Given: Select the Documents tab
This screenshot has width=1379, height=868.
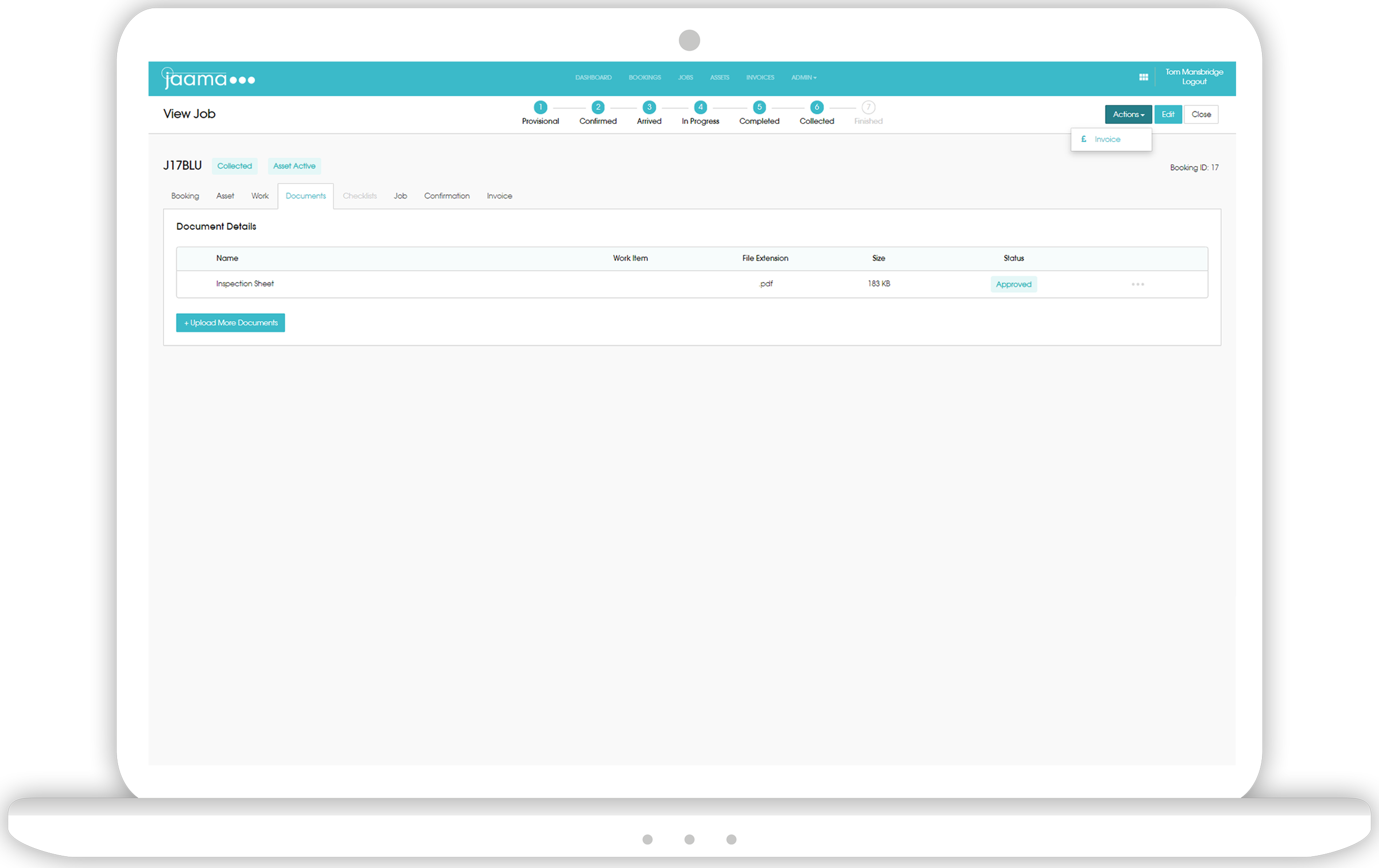Looking at the screenshot, I should (x=305, y=195).
